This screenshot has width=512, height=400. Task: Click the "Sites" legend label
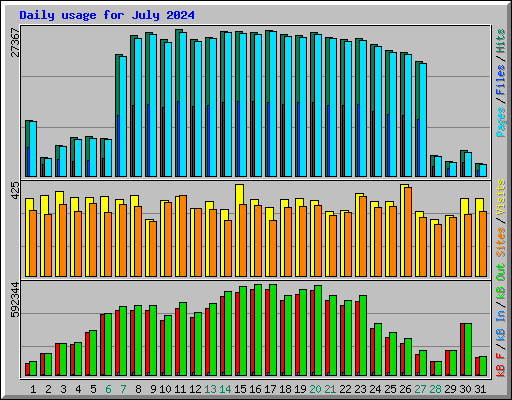point(501,242)
